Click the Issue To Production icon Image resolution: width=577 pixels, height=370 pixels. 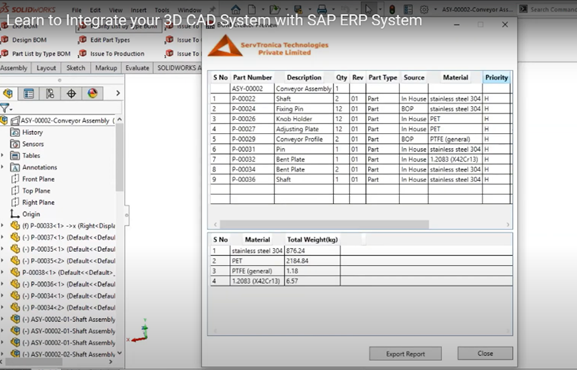click(83, 54)
